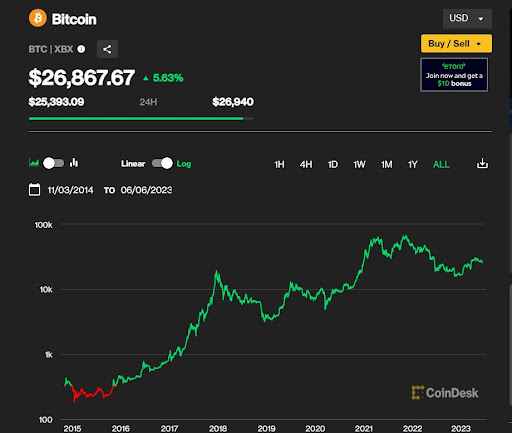
Task: Click the 5.63% change value
Action: coord(168,78)
